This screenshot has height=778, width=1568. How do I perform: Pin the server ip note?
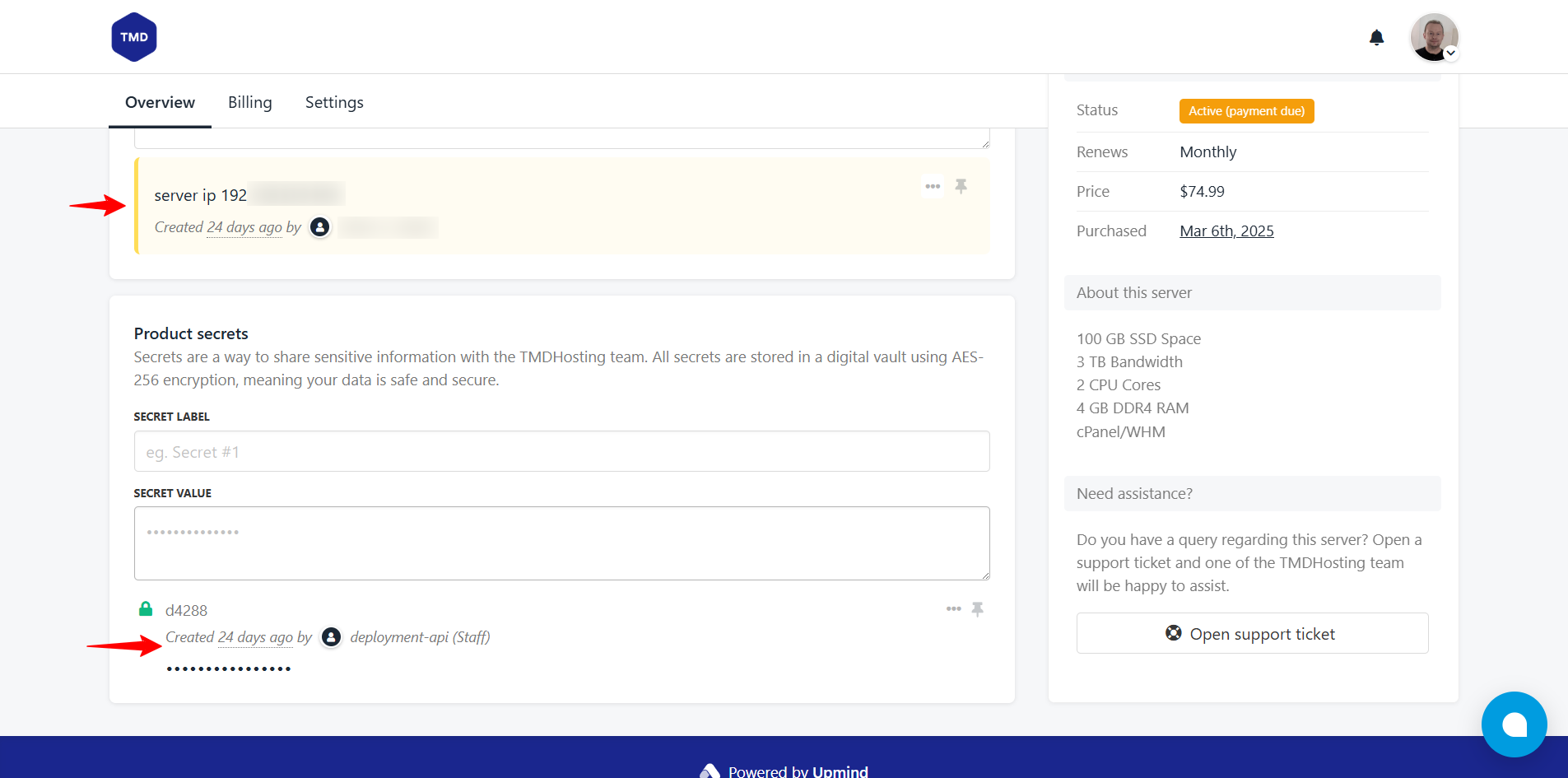pyautogui.click(x=961, y=186)
